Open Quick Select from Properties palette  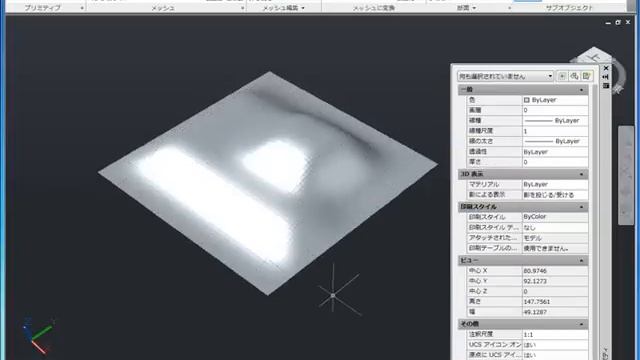pos(587,76)
